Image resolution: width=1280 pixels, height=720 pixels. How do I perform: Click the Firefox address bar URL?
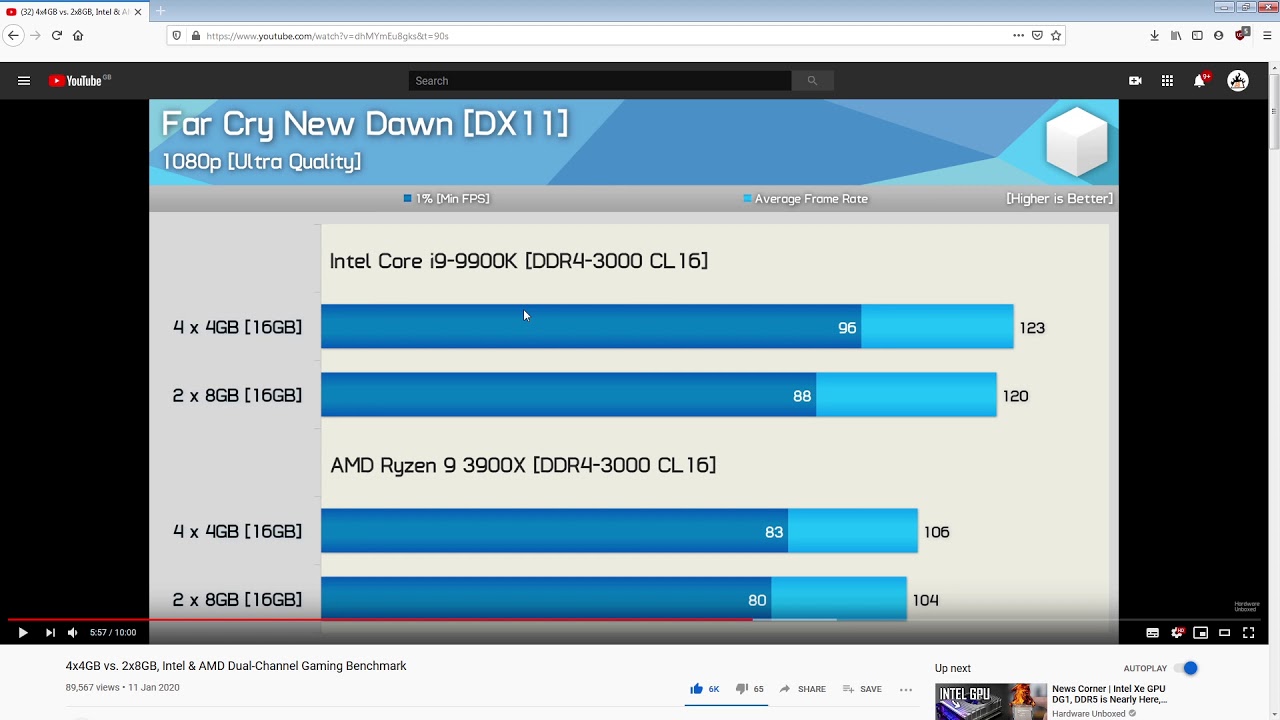327,35
